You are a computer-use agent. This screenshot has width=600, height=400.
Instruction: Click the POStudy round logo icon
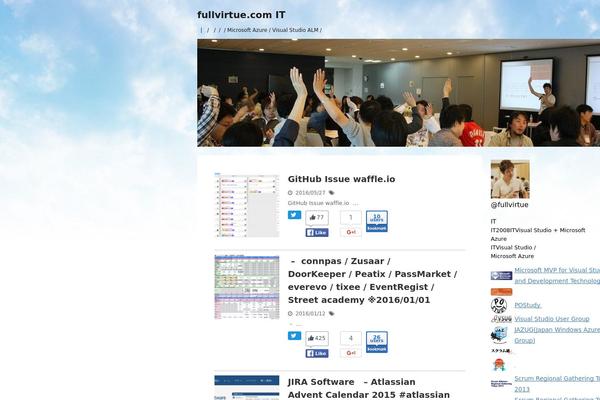tap(499, 305)
